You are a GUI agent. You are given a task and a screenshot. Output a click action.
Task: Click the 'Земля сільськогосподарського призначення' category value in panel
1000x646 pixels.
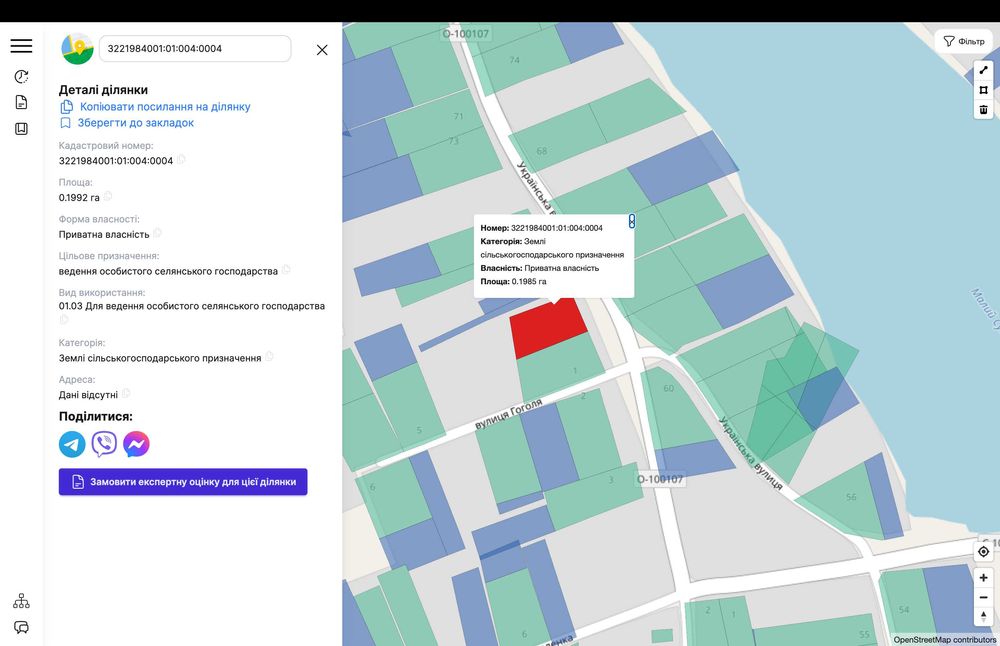160,358
